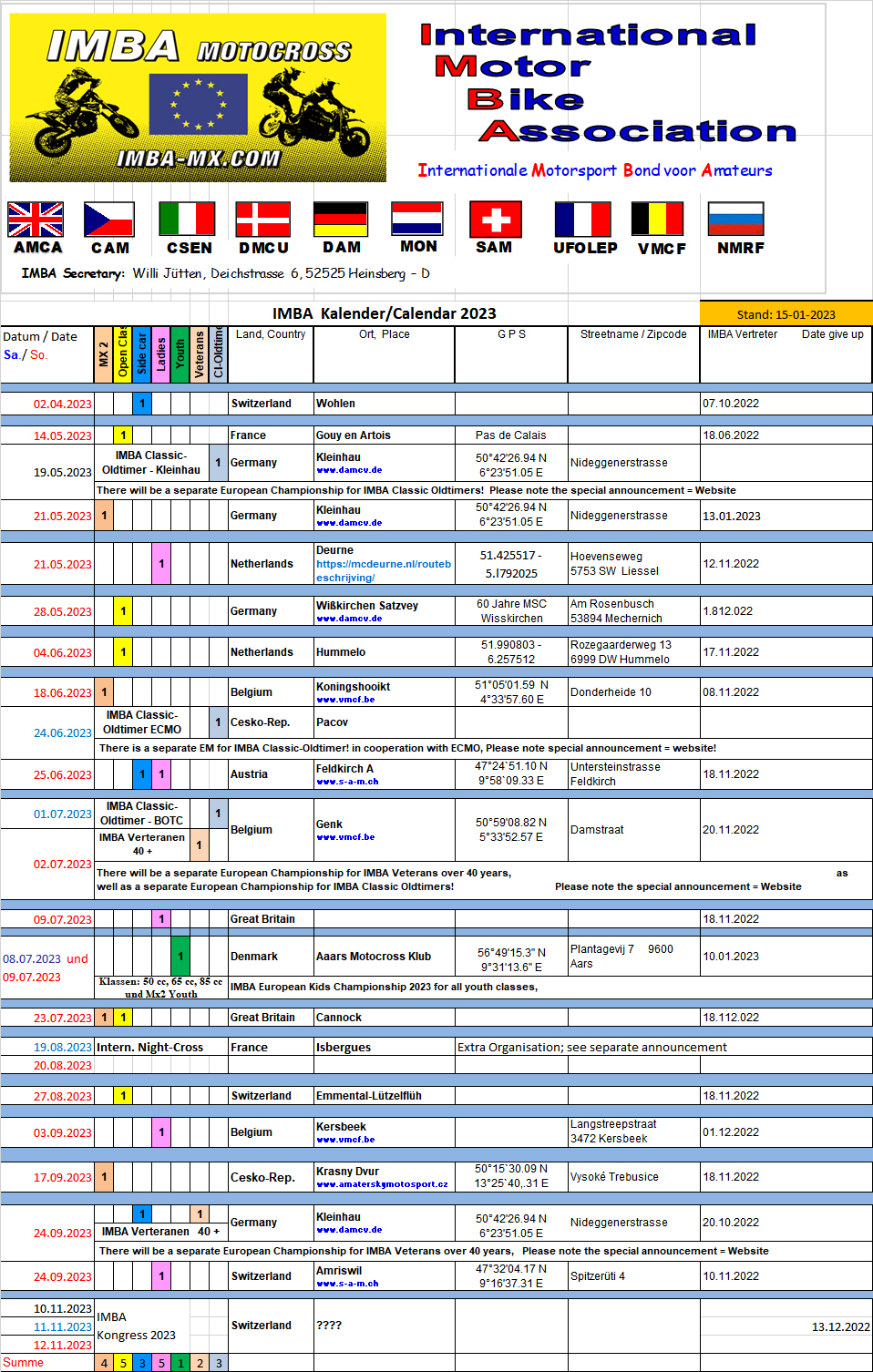Open www.vmcf.be link under Genk

tap(345, 837)
